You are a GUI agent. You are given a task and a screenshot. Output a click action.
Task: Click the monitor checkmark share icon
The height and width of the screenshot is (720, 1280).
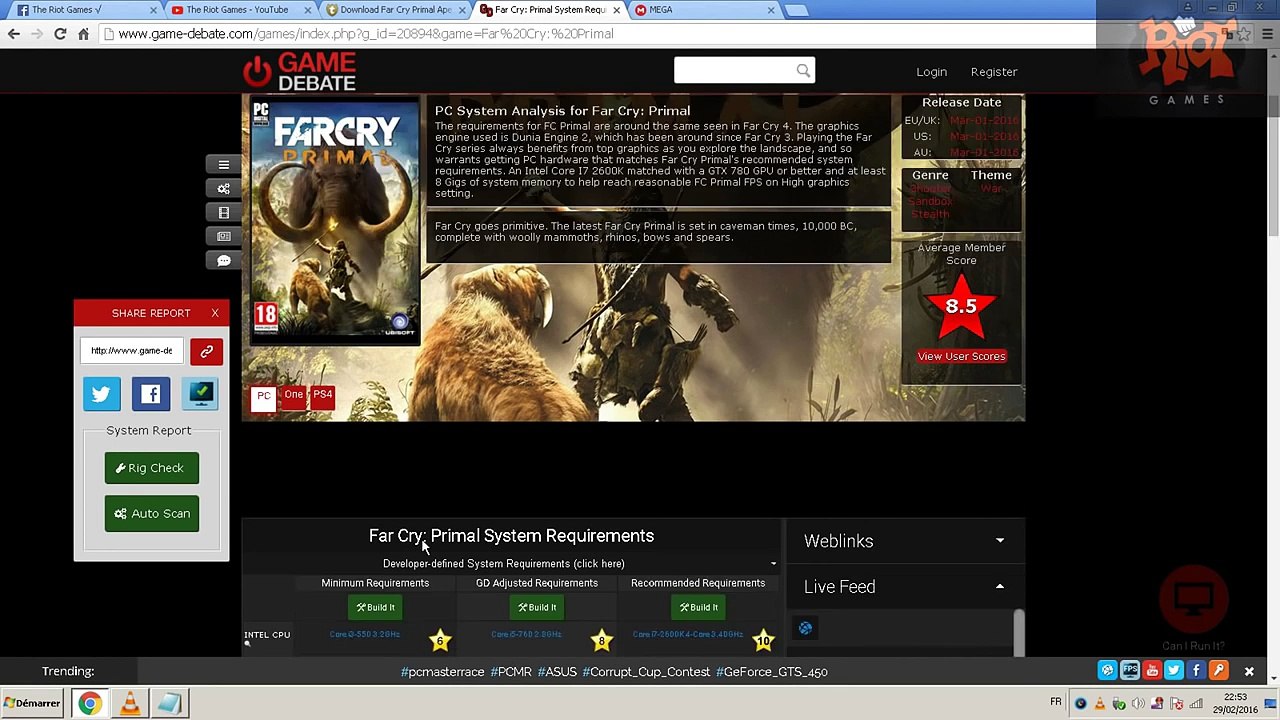tap(201, 394)
